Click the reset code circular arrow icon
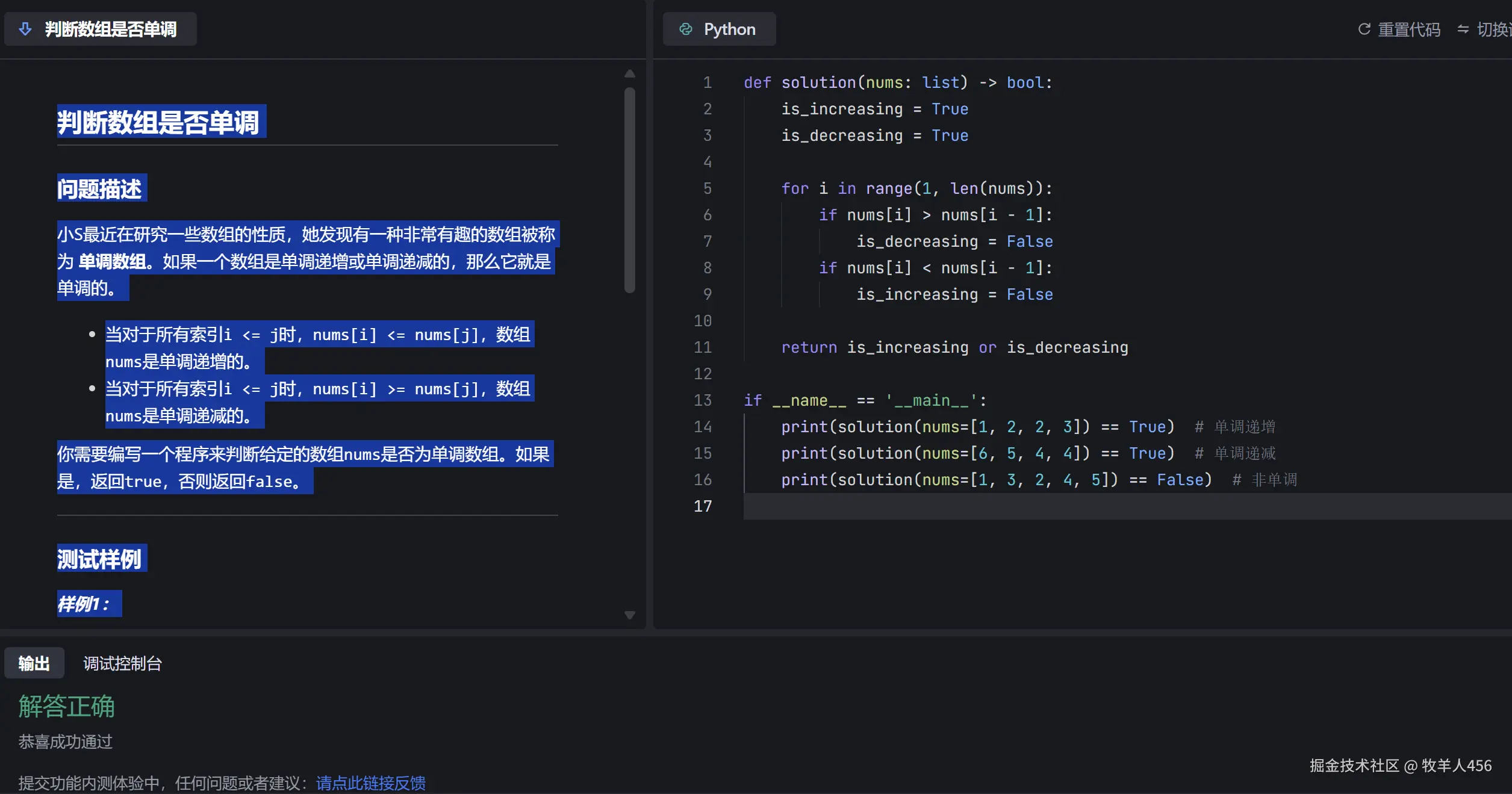 tap(1364, 29)
